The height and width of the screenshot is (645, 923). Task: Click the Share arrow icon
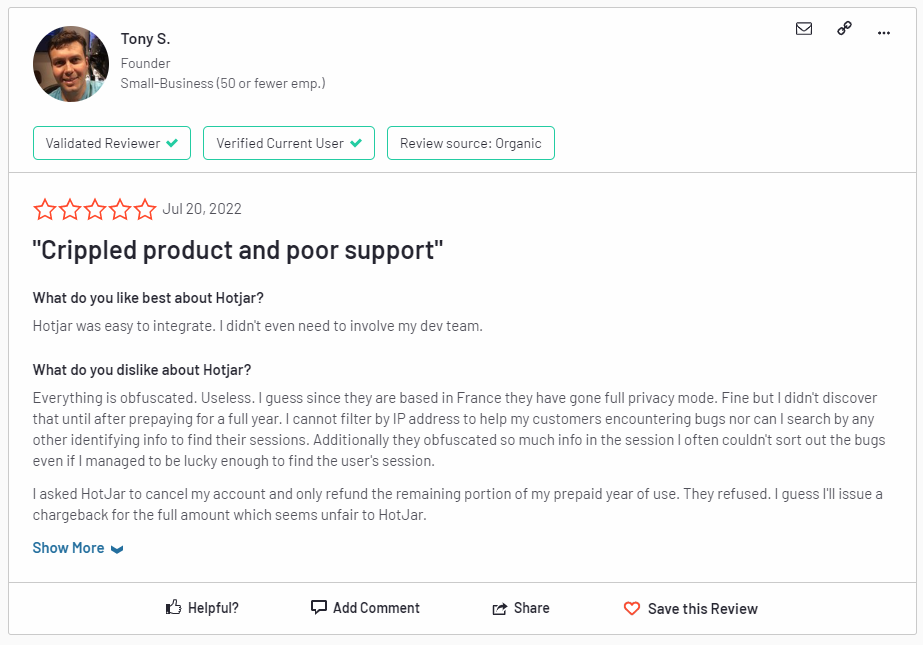click(500, 608)
